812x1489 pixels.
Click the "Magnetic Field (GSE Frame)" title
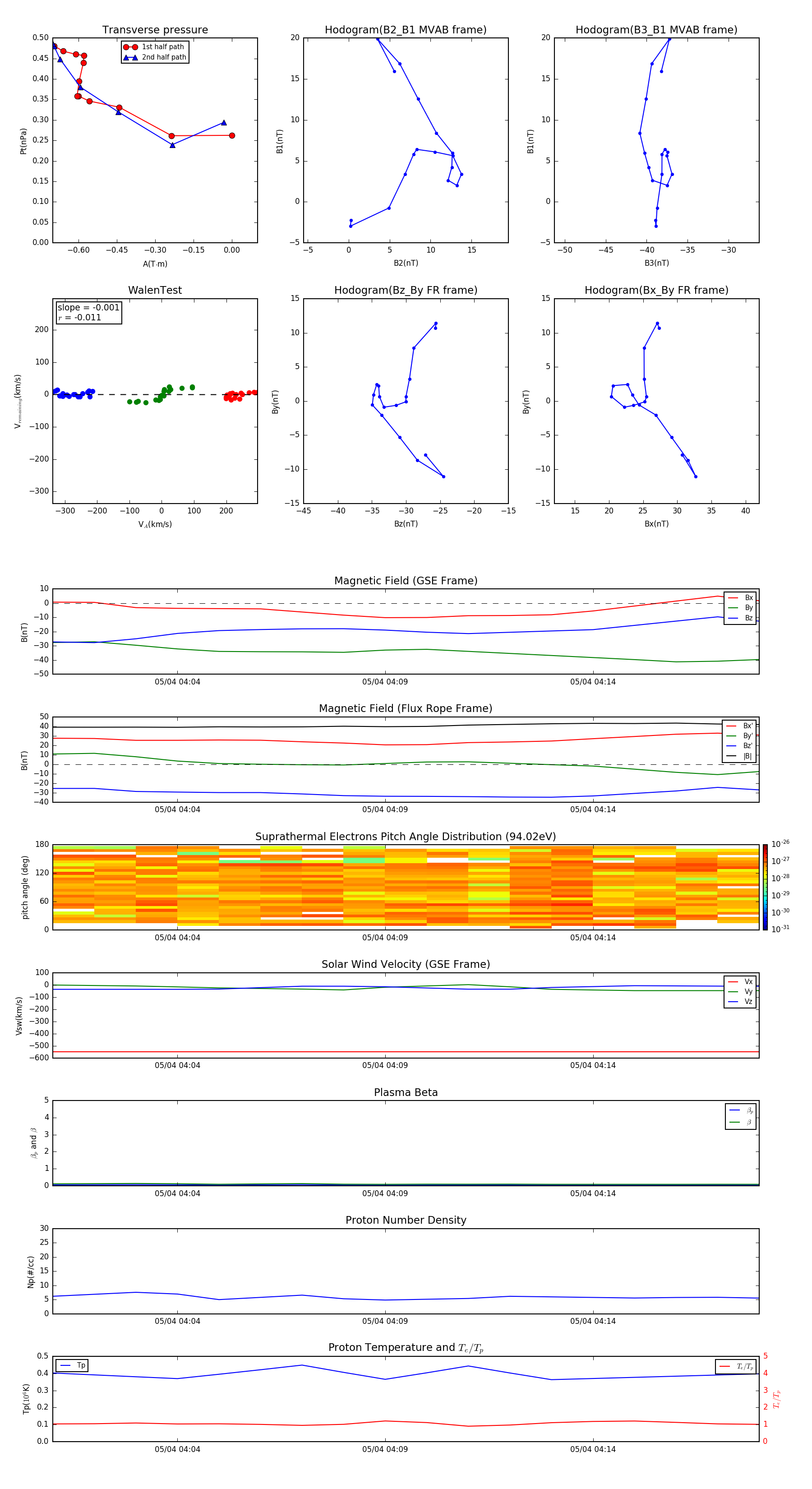406,580
